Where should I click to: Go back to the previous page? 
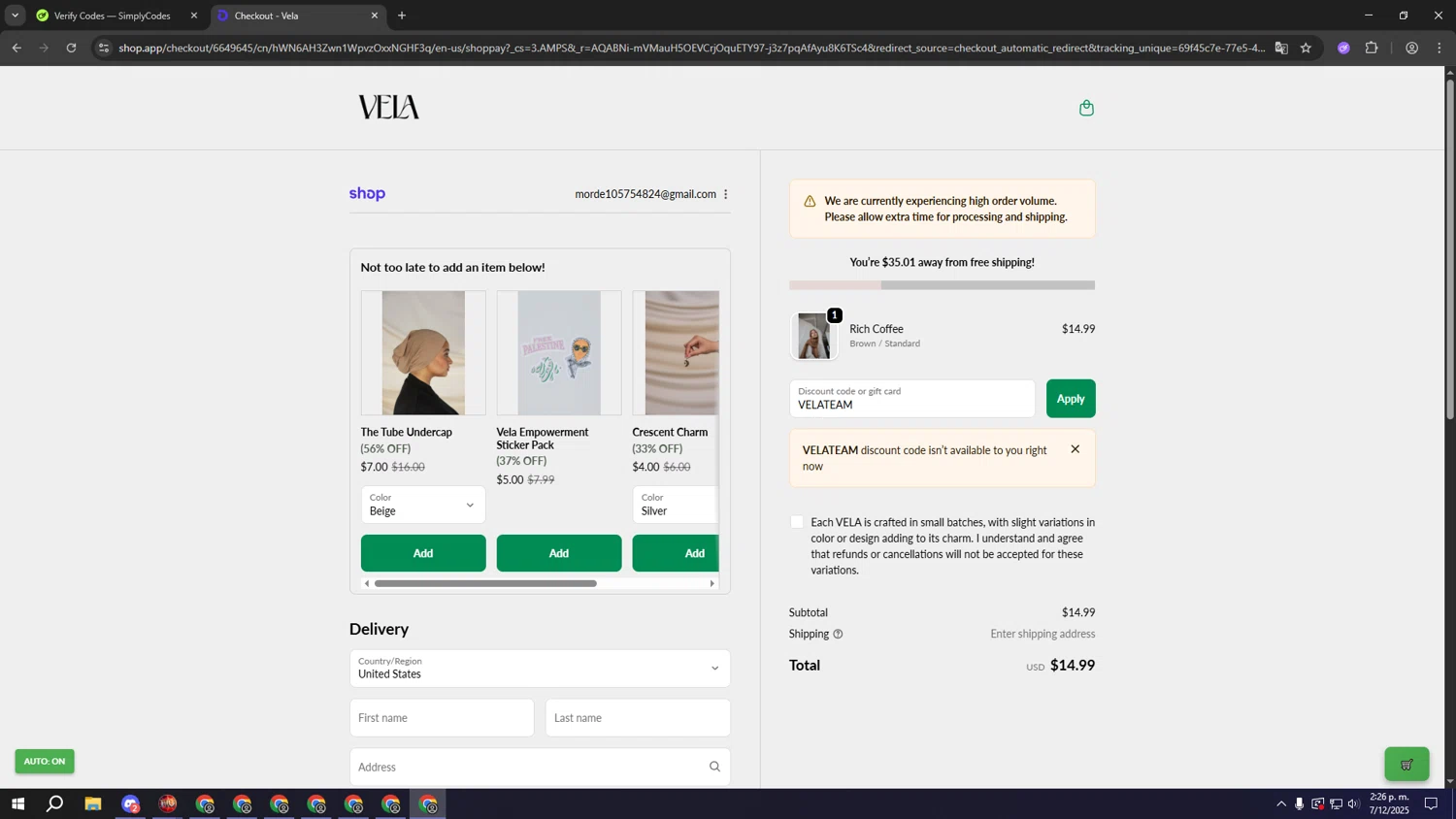click(x=17, y=48)
